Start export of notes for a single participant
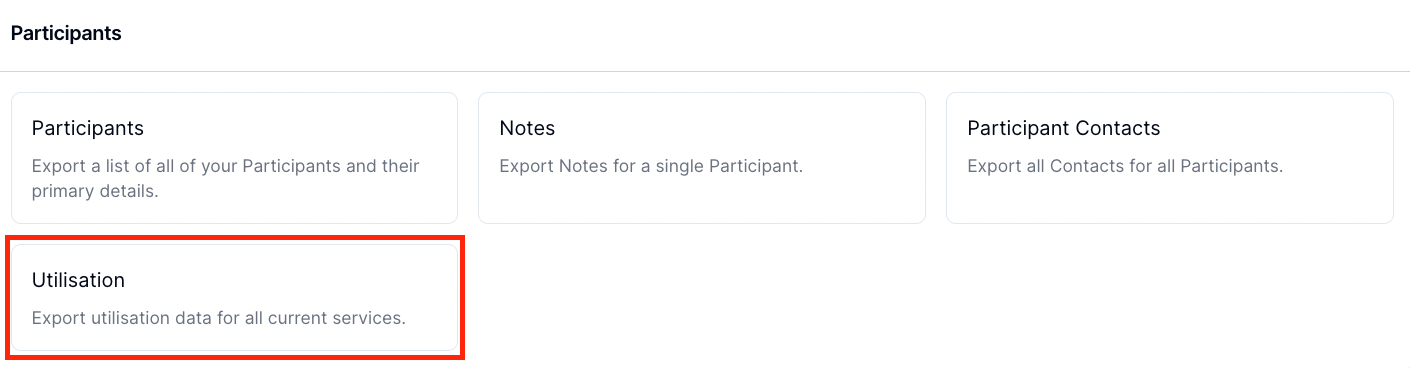 pos(701,158)
